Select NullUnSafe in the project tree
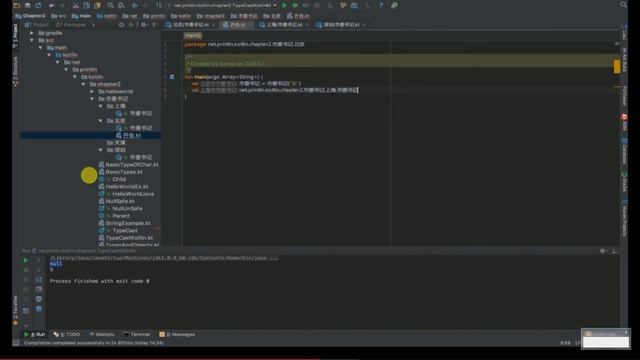 click(121, 209)
